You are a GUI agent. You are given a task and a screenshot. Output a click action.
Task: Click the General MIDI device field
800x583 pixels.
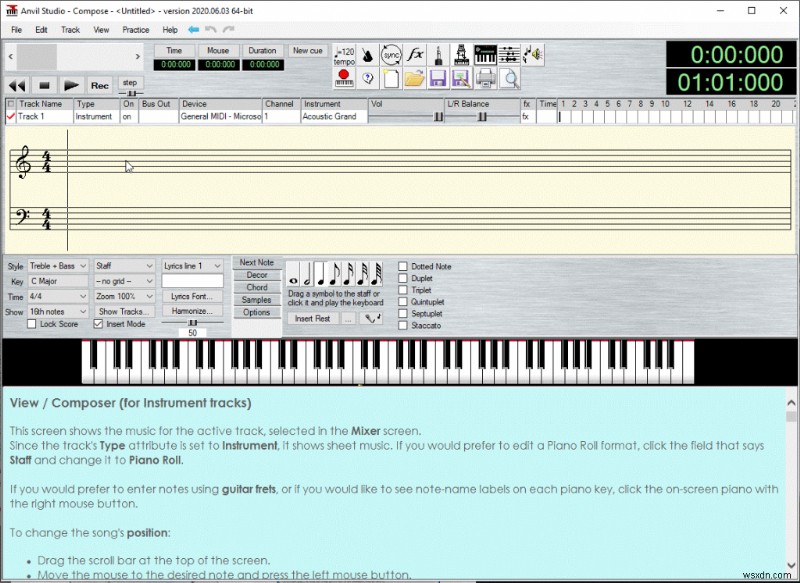[220, 116]
